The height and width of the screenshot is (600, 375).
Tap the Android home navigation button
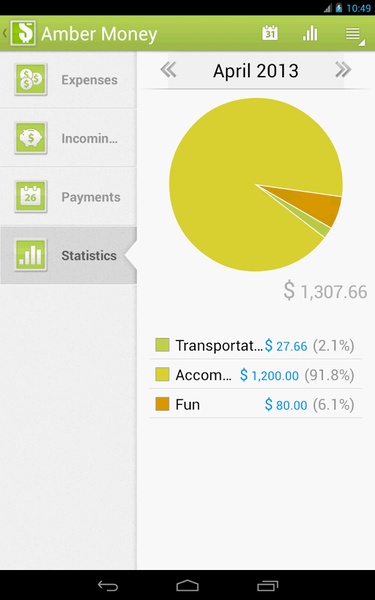coord(188,585)
